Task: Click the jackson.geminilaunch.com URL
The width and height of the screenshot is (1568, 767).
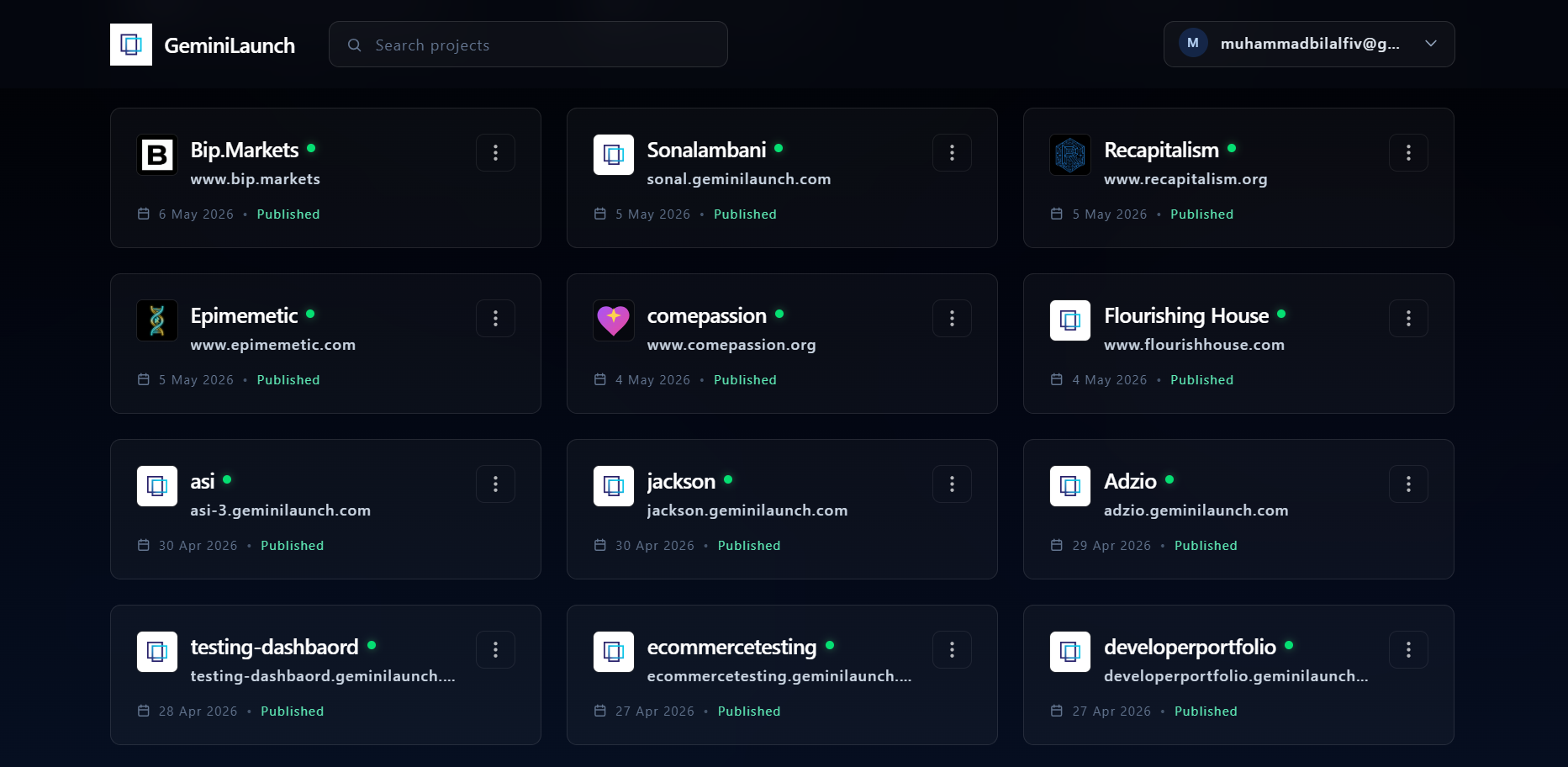Action: pos(747,510)
